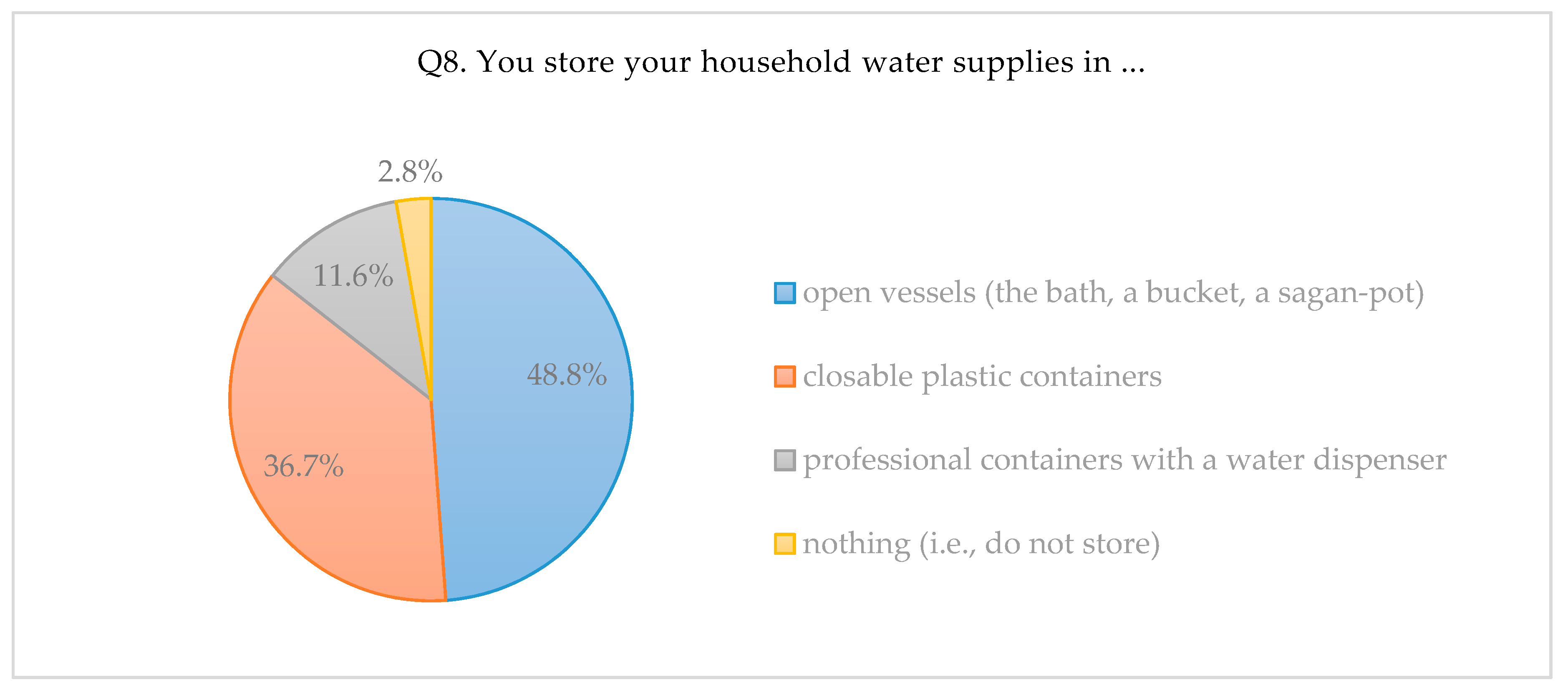The width and height of the screenshot is (1568, 695).
Task: Click the chart title beginning with Q8
Action: (781, 62)
